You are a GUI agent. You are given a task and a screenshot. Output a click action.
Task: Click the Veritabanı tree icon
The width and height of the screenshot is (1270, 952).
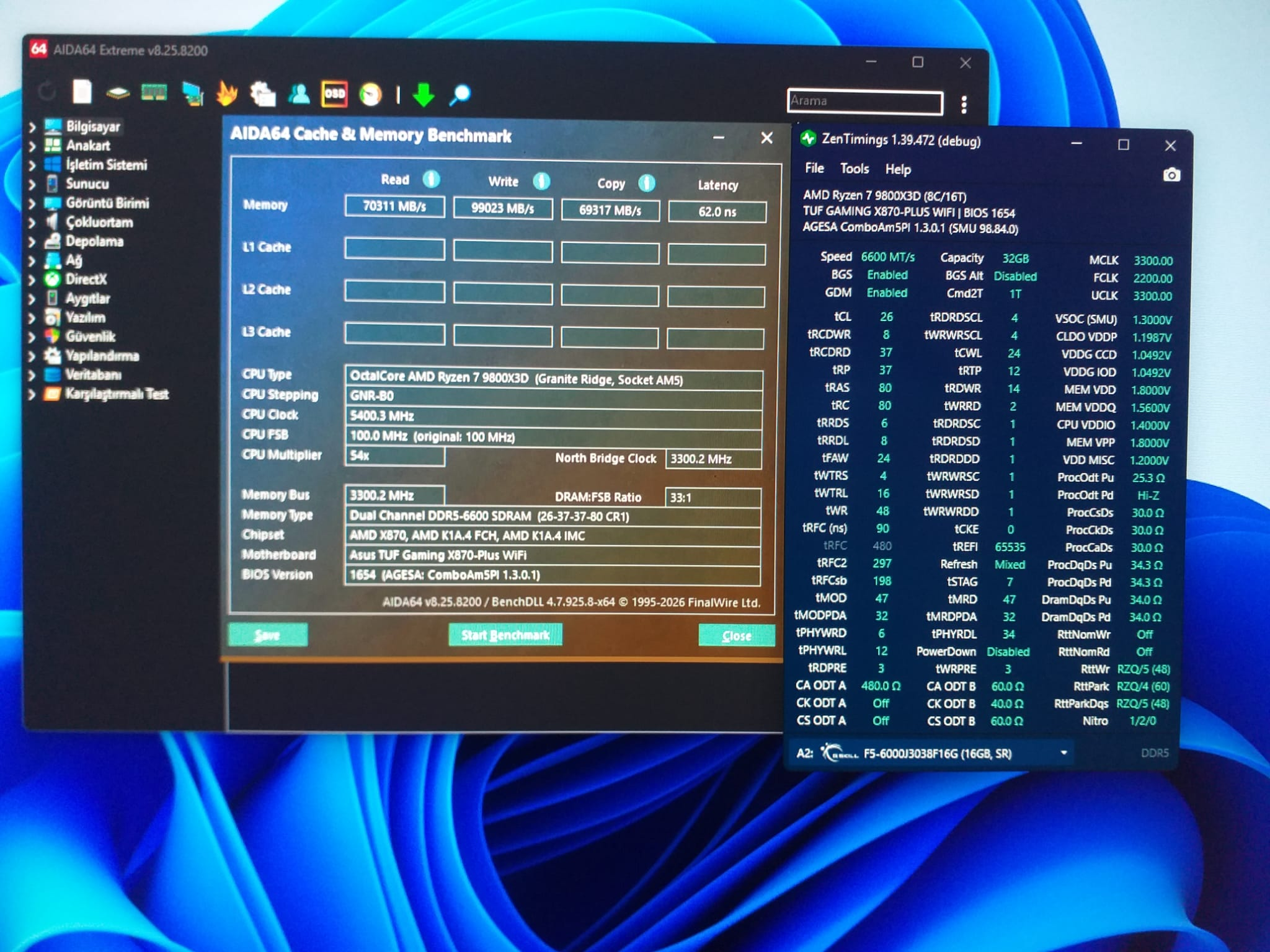[x=52, y=374]
